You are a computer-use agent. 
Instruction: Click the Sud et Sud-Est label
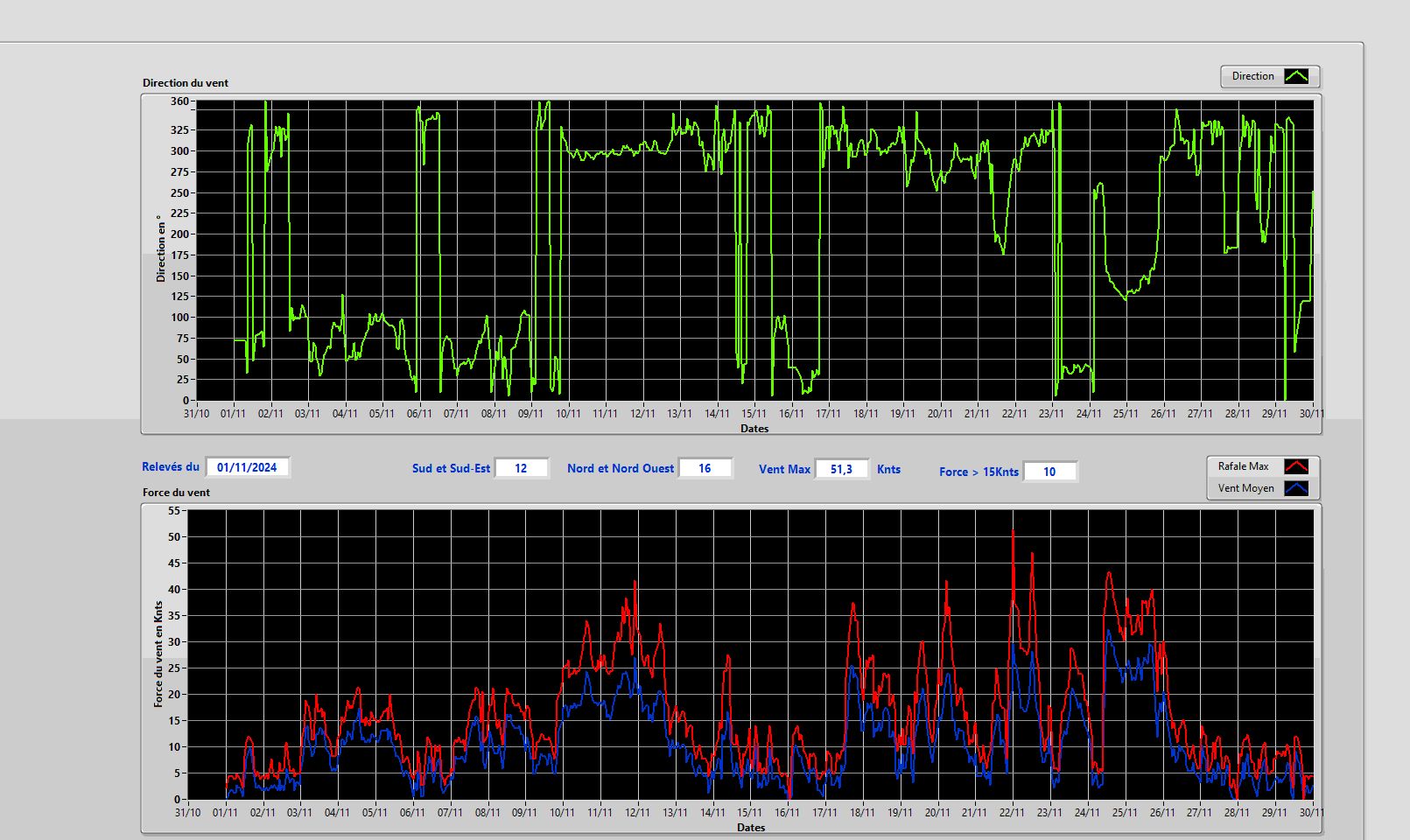pos(451,468)
